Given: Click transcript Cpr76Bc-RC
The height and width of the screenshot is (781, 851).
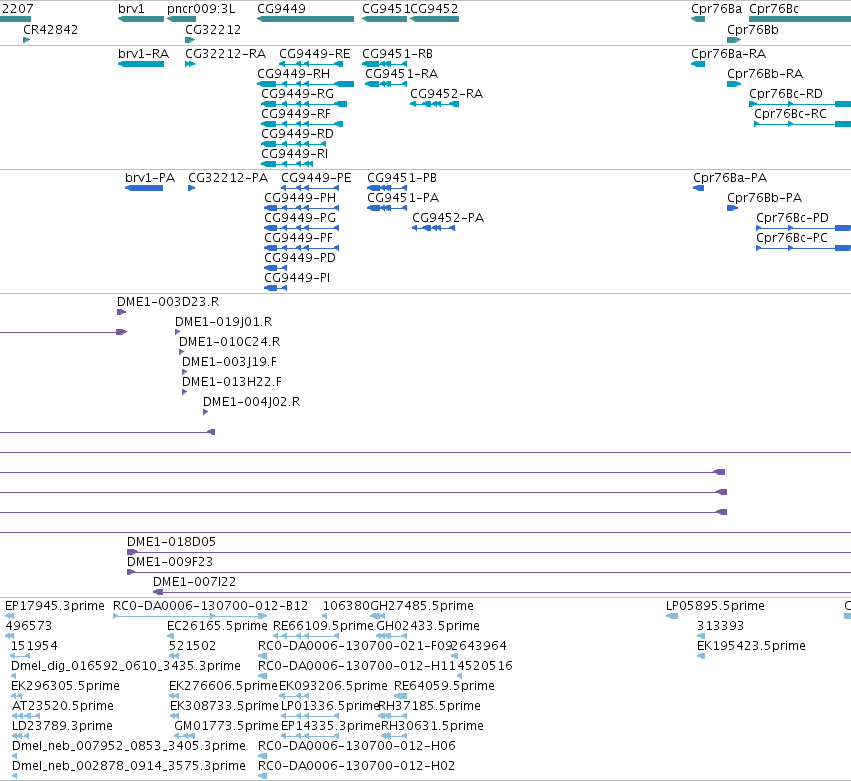Looking at the screenshot, I should pyautogui.click(x=790, y=114).
